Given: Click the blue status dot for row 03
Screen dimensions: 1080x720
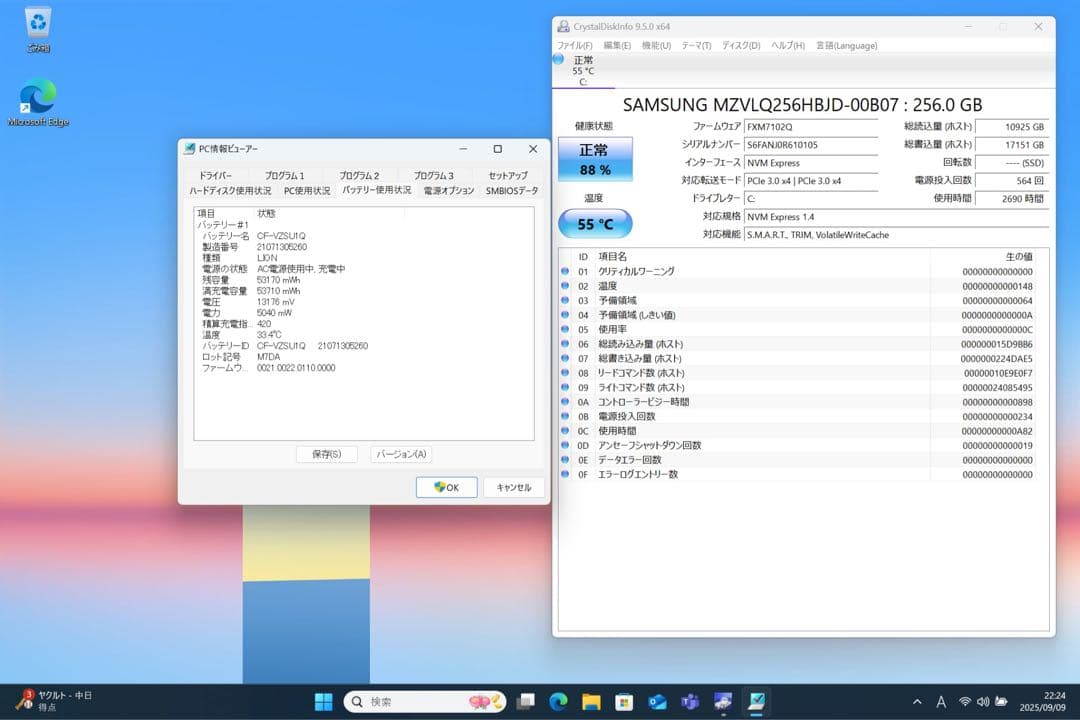Looking at the screenshot, I should click(565, 300).
